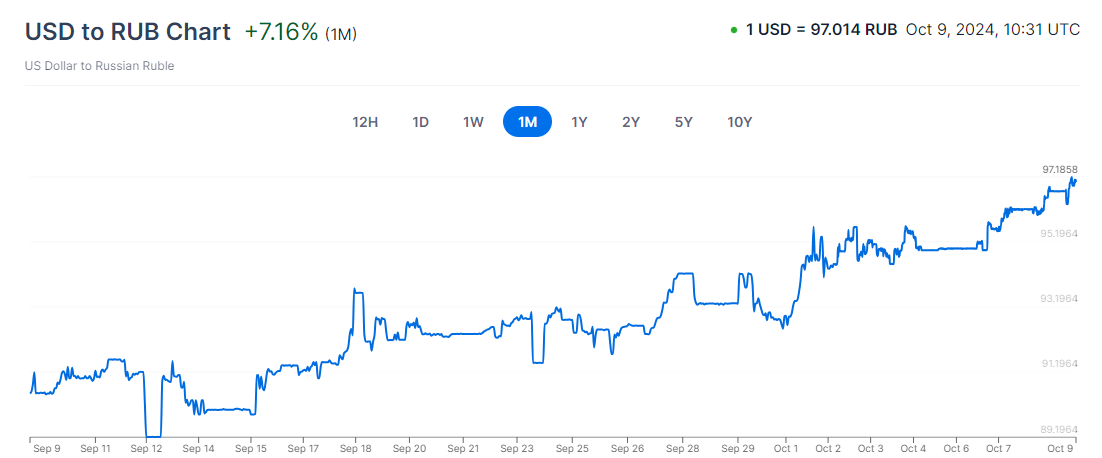Show the 1Y chart range
This screenshot has width=1102, height=458.
(579, 122)
